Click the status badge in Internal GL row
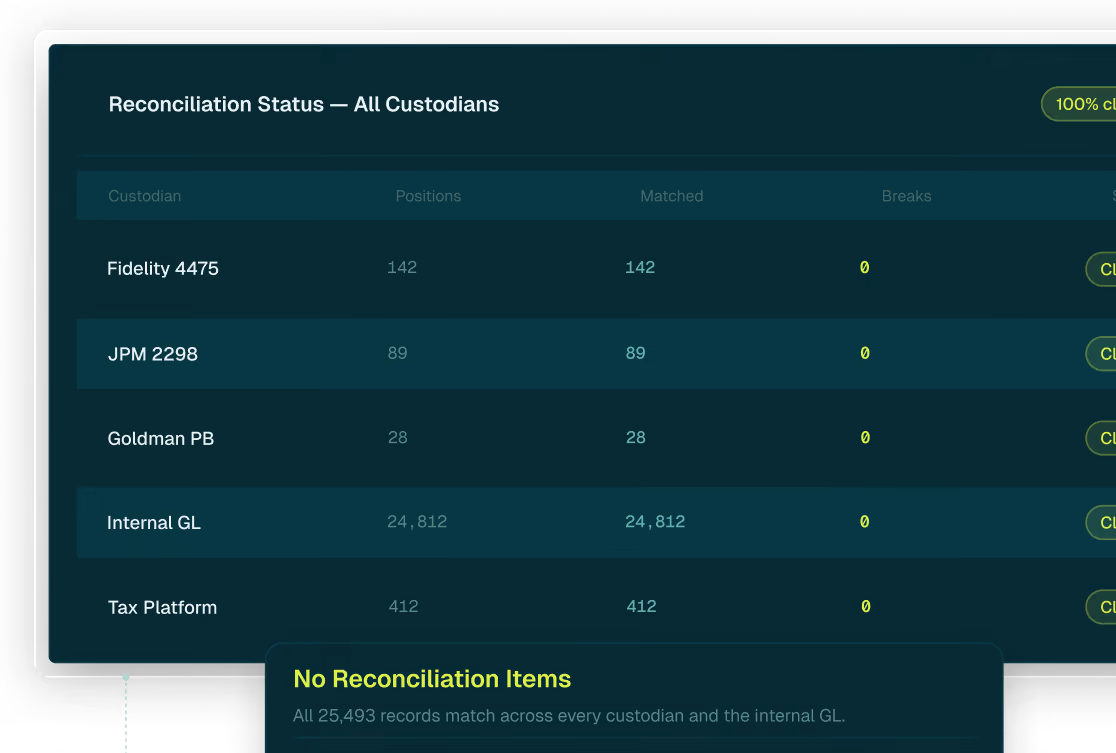Viewport: 1116px width, 753px height. pyautogui.click(x=1101, y=522)
